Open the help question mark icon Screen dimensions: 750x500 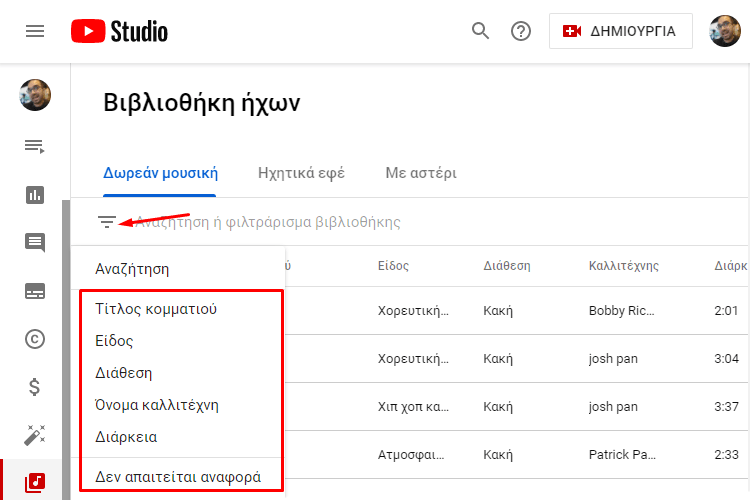(x=521, y=31)
